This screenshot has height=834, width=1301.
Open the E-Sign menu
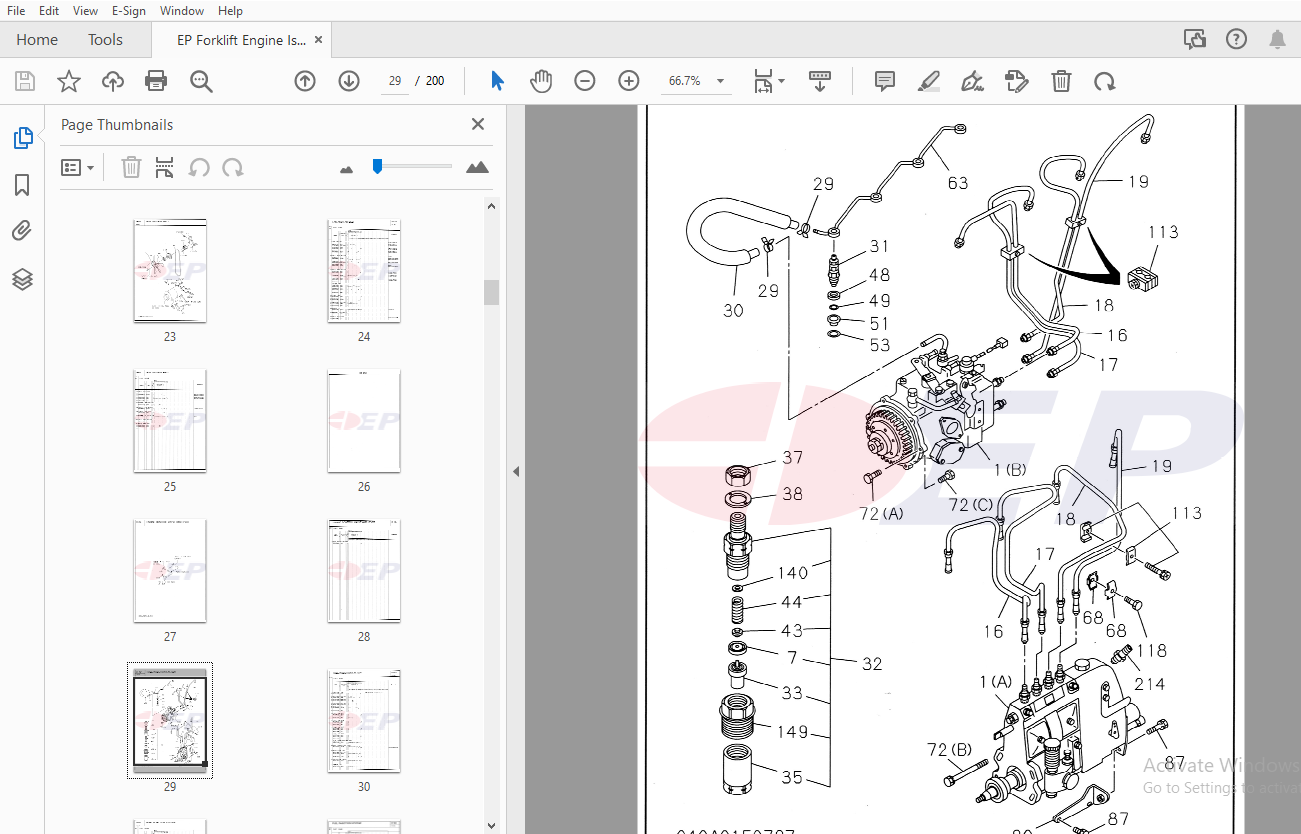pos(128,11)
